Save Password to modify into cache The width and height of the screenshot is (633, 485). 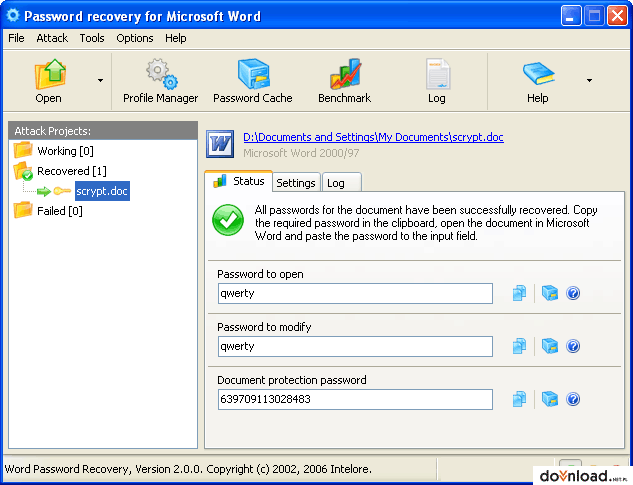pos(550,346)
